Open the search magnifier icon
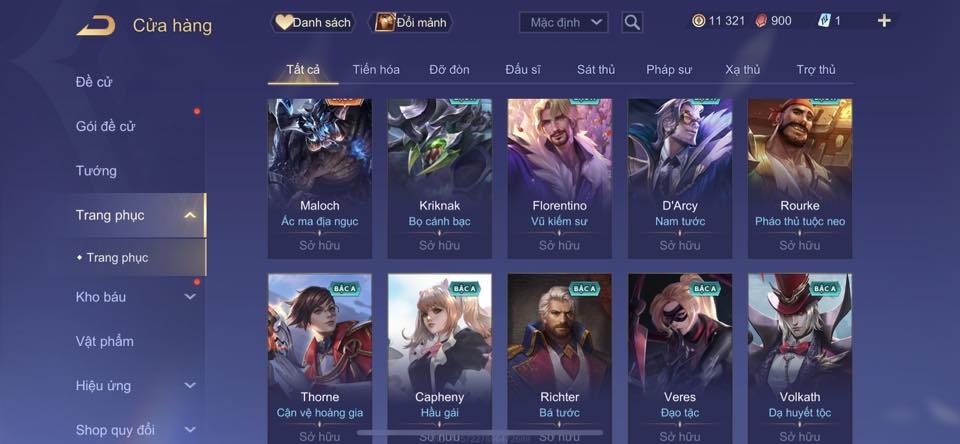960x444 pixels. click(632, 23)
